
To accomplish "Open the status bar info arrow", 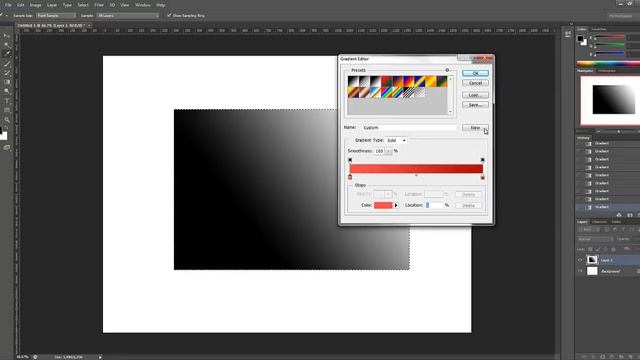I will (x=100, y=357).
